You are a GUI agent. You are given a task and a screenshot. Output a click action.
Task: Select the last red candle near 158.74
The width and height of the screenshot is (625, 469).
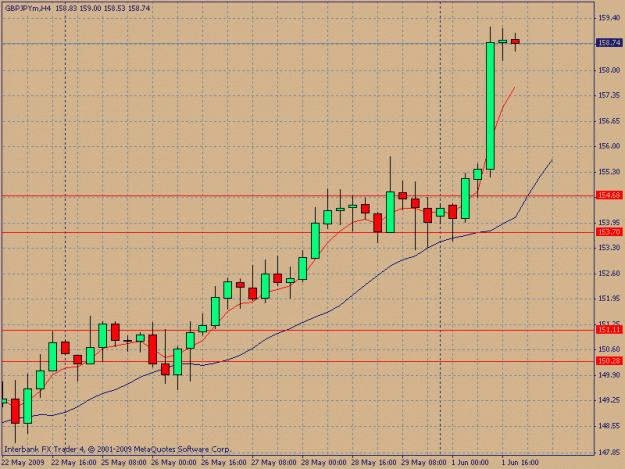(x=515, y=41)
